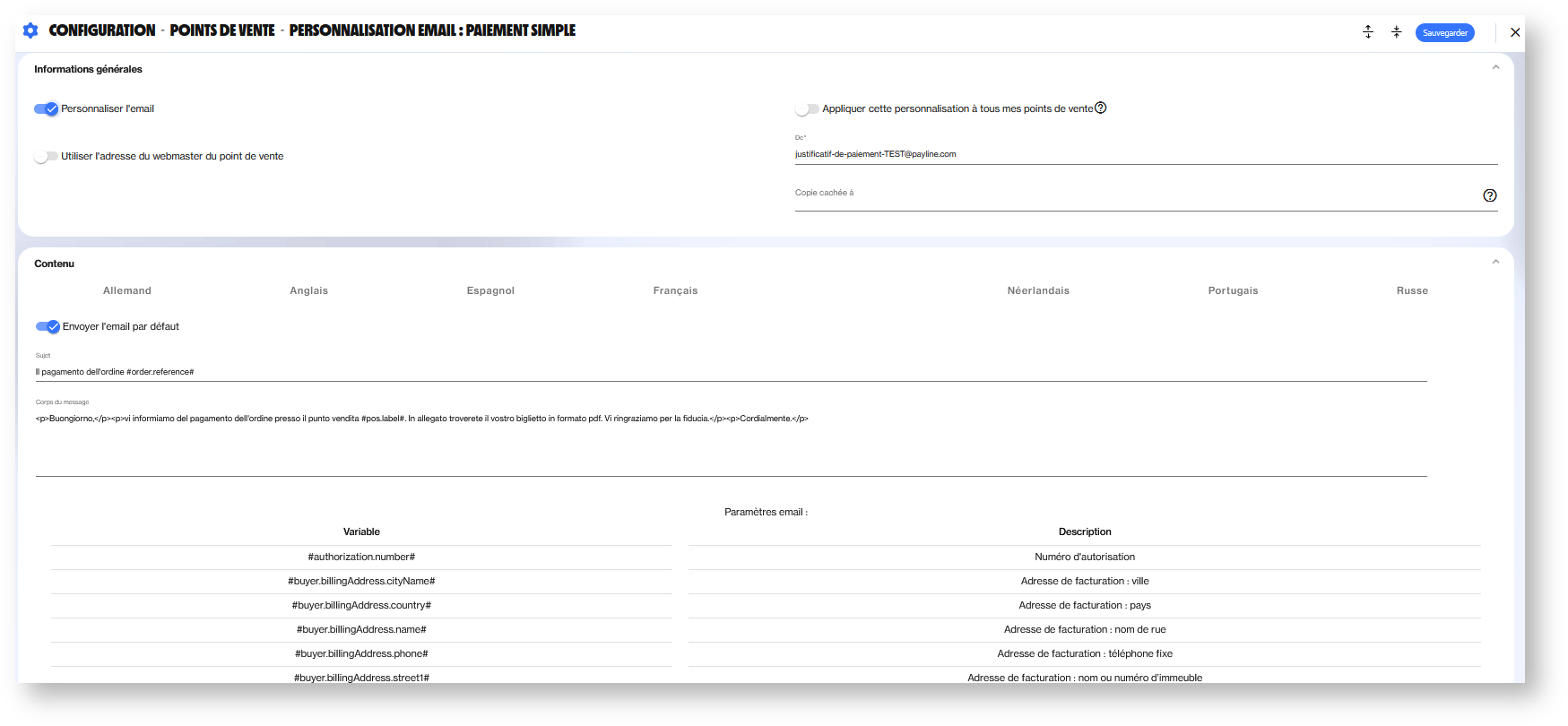Toggle Personnaliser l'email switch
1568x726 pixels.
[47, 109]
